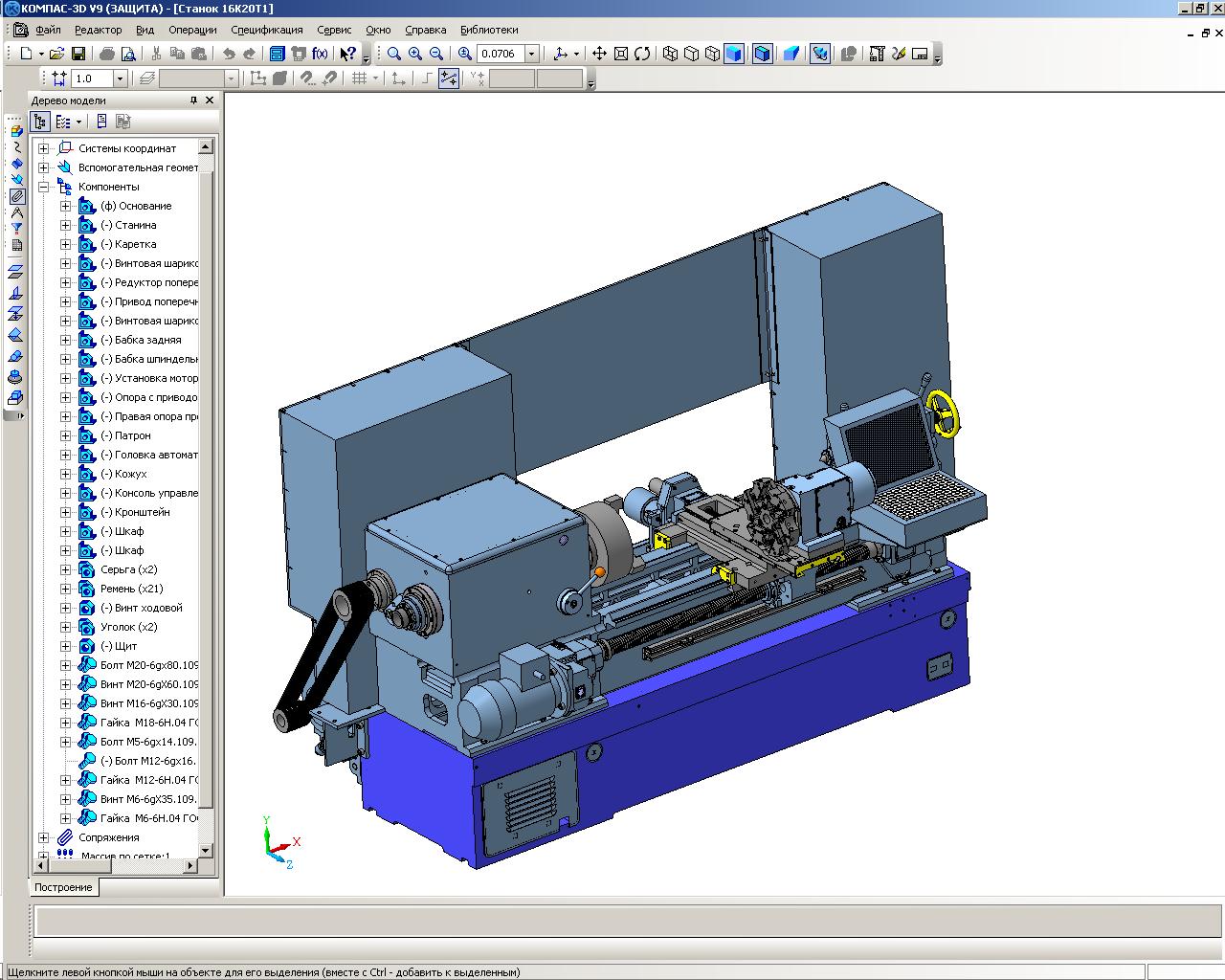This screenshot has width=1225, height=980.
Task: Expand the (ф) Основание component
Action: [x=65, y=206]
